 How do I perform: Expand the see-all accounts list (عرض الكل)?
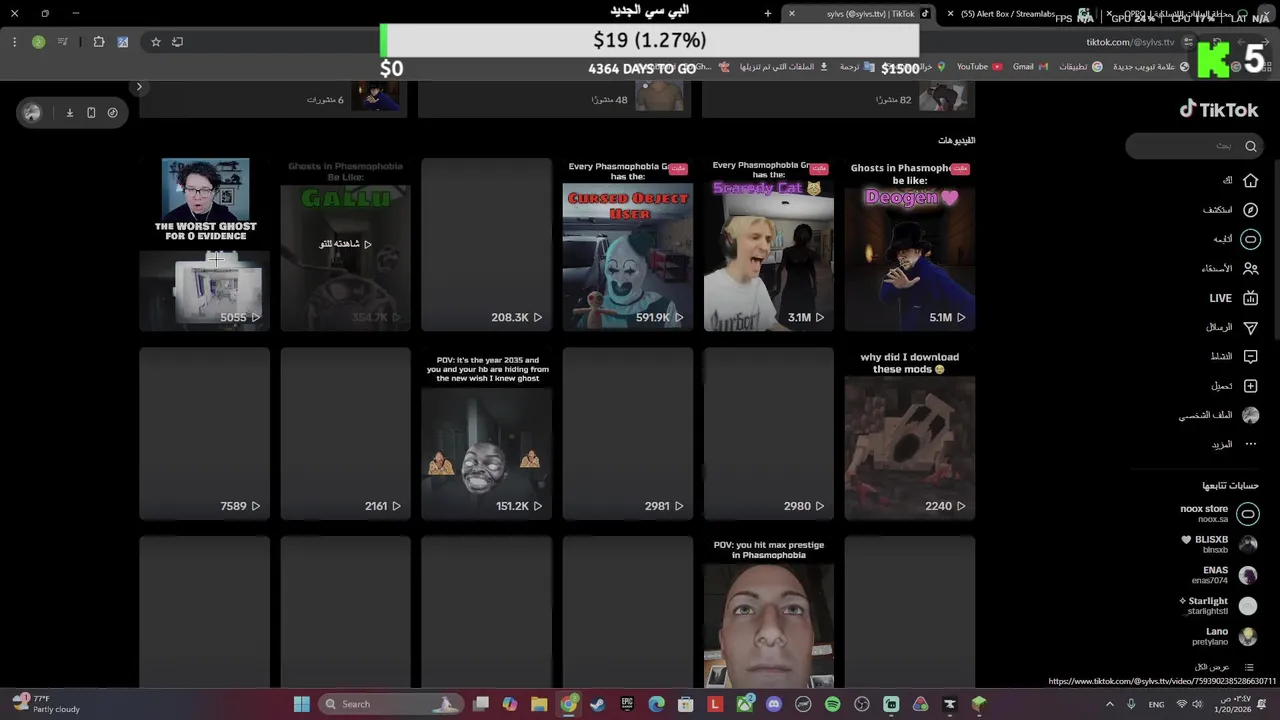[1224, 667]
